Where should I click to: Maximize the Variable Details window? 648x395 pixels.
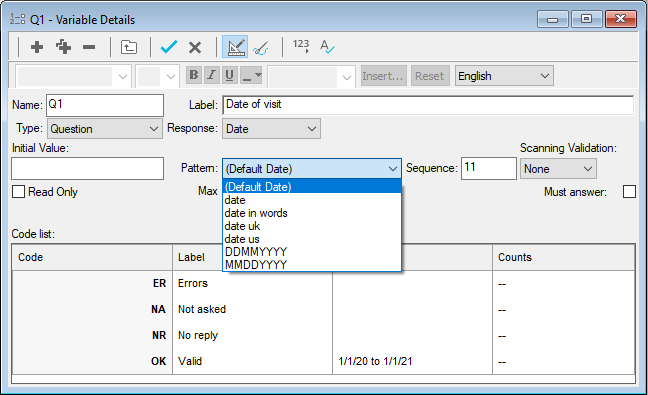[586, 19]
